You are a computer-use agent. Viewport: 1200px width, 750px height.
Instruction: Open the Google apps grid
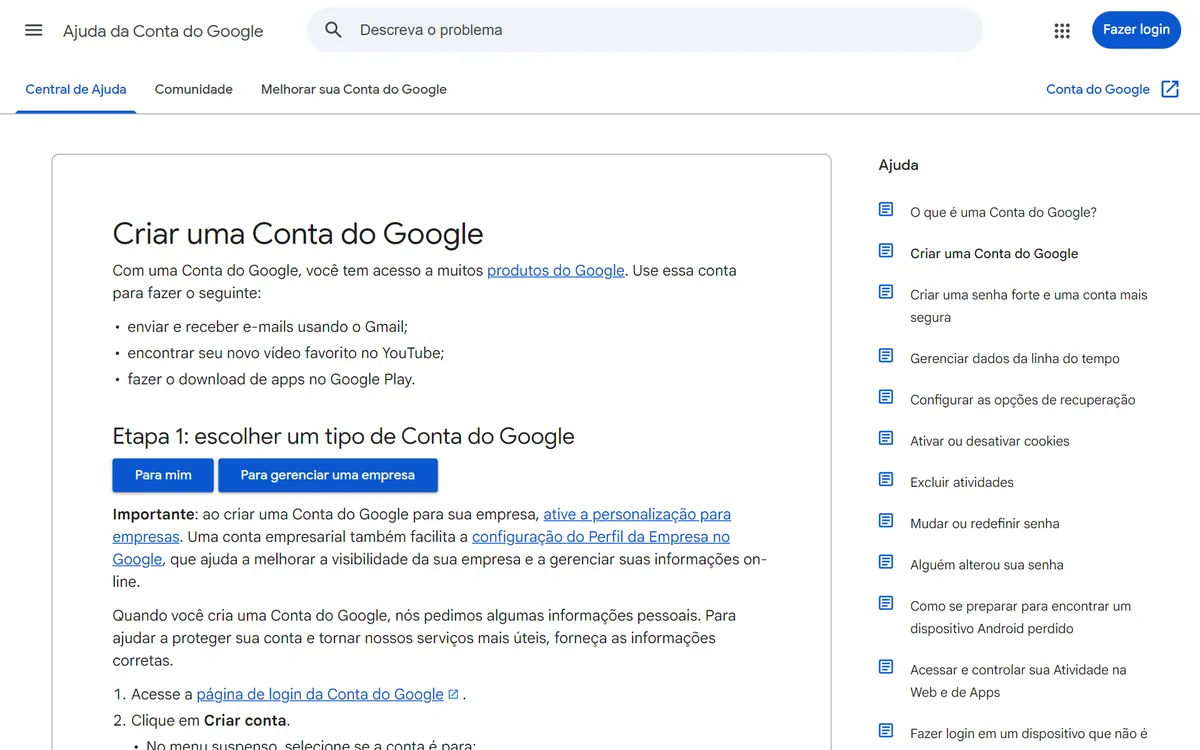1062,31
